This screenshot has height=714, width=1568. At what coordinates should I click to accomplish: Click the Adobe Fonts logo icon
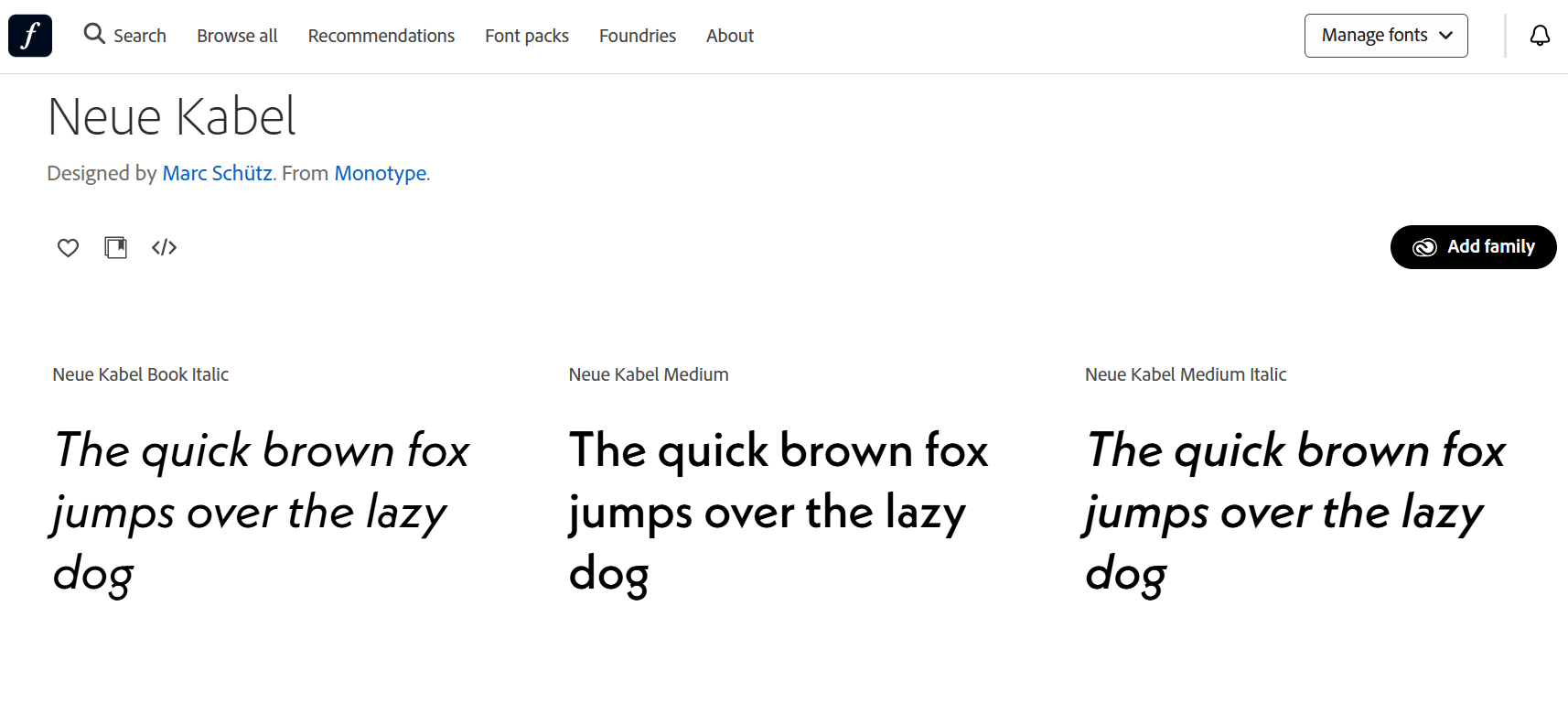tap(30, 36)
